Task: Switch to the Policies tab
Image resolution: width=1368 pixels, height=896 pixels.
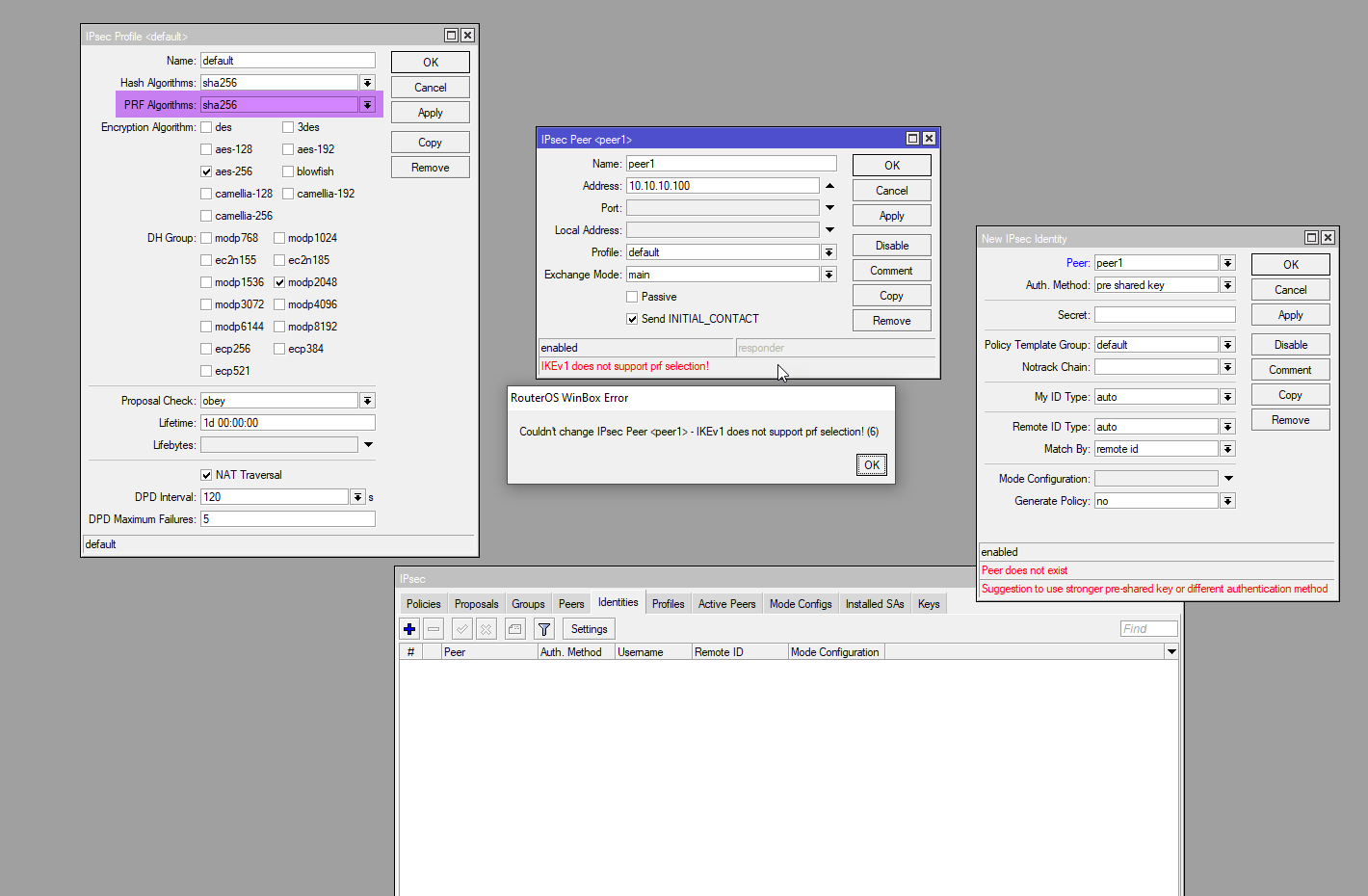Action: pyautogui.click(x=424, y=604)
